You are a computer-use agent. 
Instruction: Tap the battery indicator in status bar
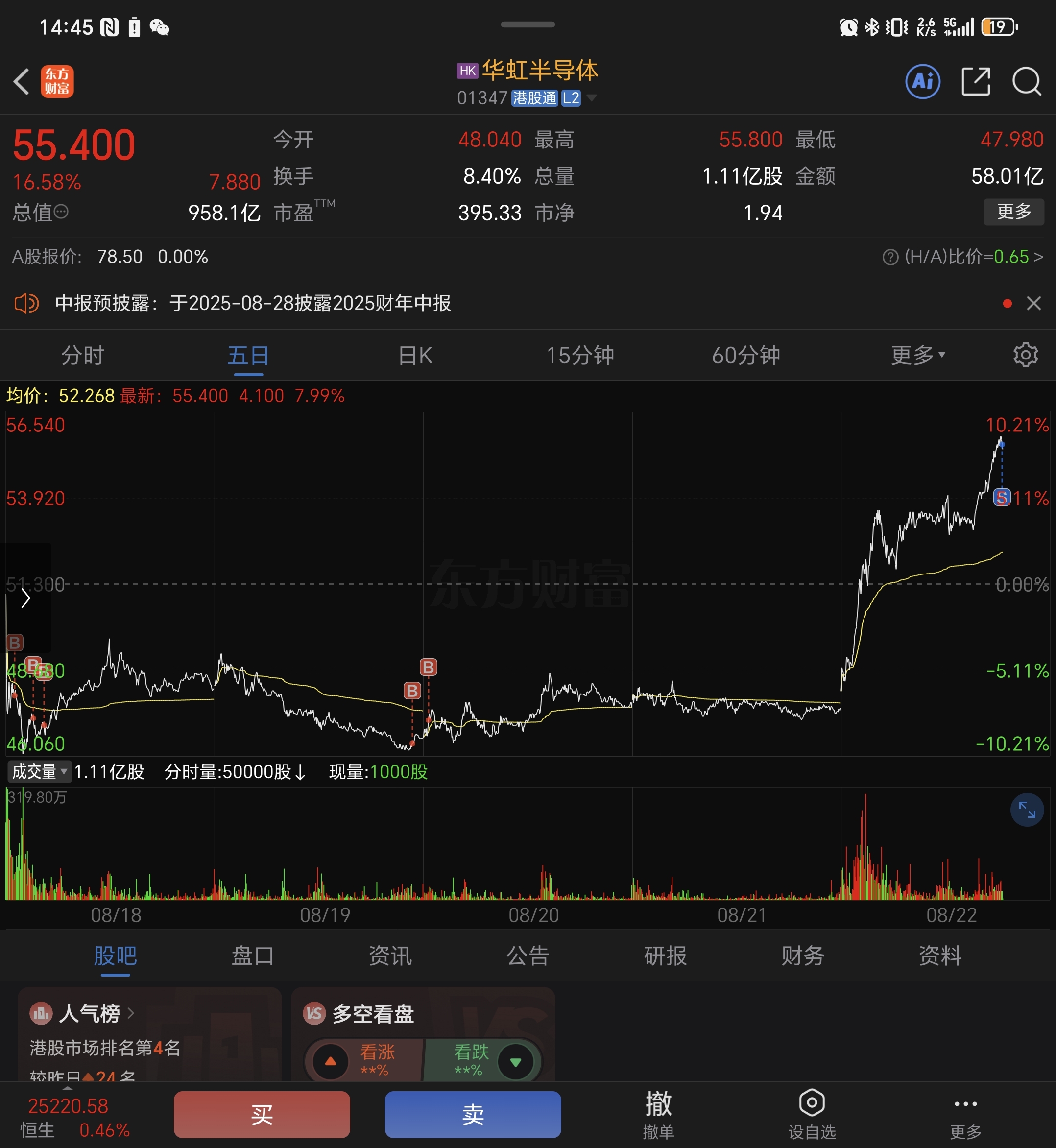tap(999, 27)
